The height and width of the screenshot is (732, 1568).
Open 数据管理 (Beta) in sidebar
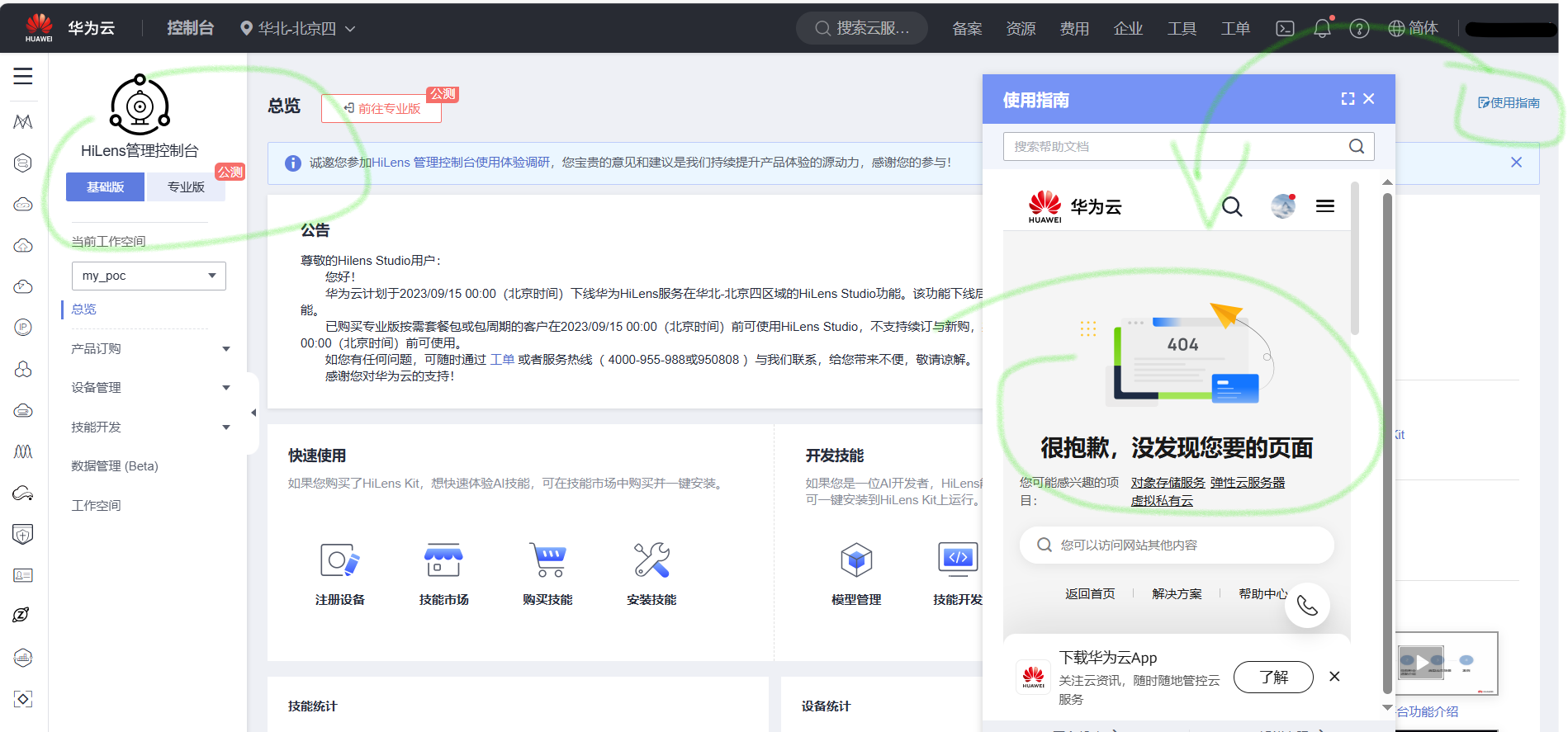[115, 466]
